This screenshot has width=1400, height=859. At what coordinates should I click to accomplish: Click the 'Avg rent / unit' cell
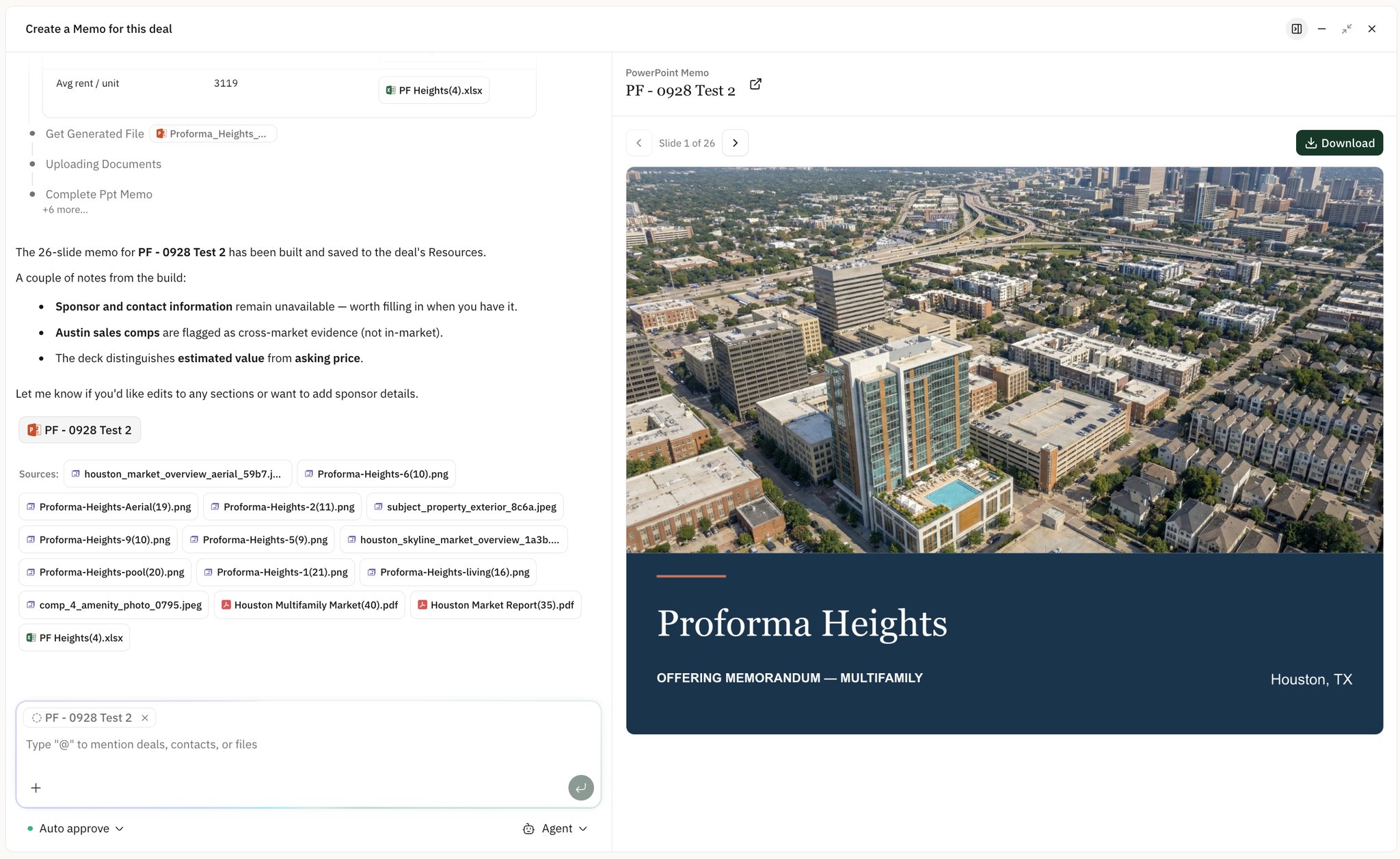point(87,83)
